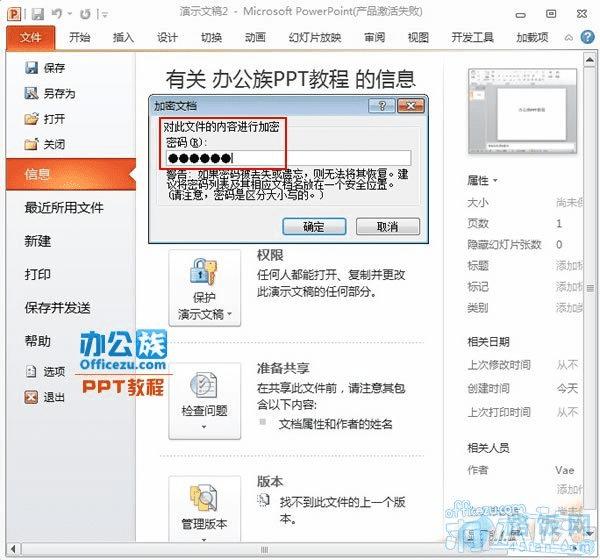Image resolution: width=600 pixels, height=560 pixels.
Task: Expand the 属性 properties dropdown
Action: (482, 180)
